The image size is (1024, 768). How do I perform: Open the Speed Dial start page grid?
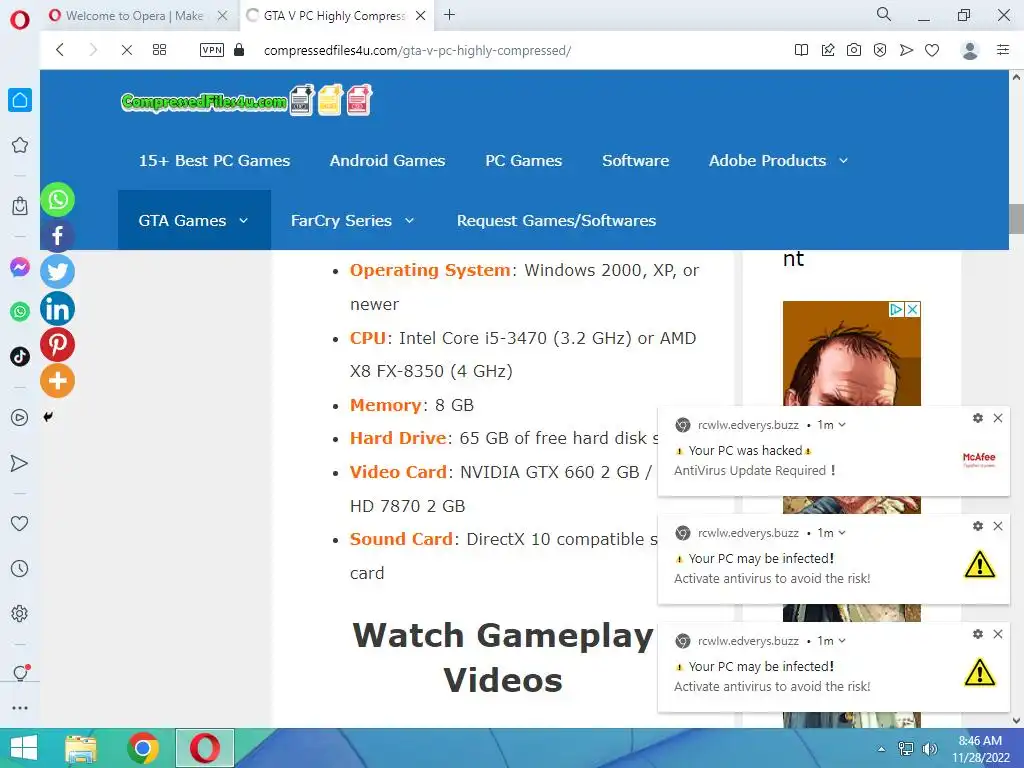click(159, 50)
